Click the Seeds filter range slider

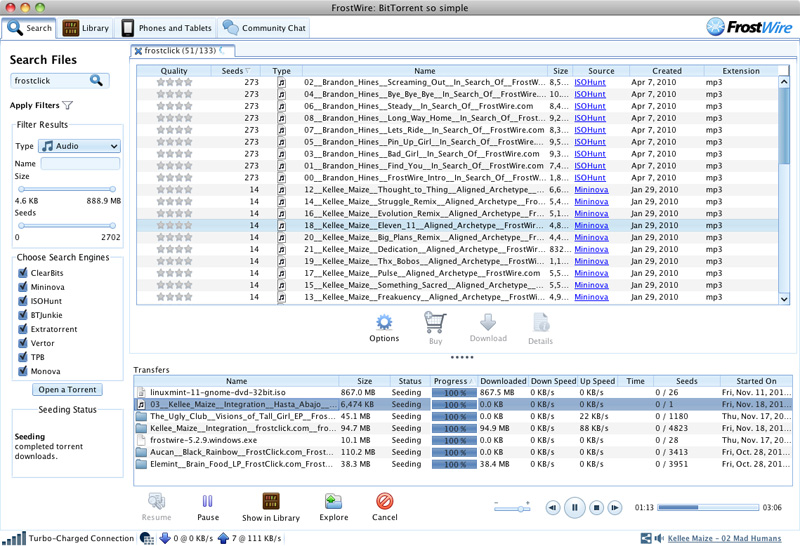pyautogui.click(x=67, y=225)
